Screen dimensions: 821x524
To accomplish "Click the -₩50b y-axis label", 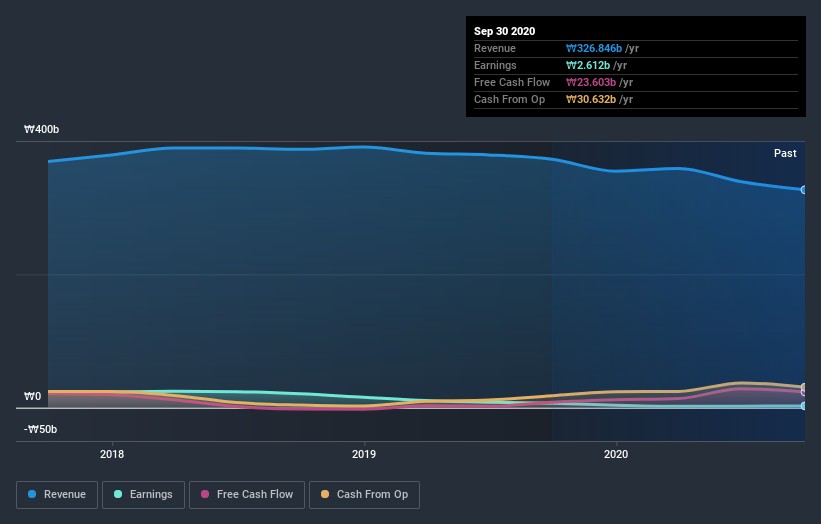I will point(40,429).
